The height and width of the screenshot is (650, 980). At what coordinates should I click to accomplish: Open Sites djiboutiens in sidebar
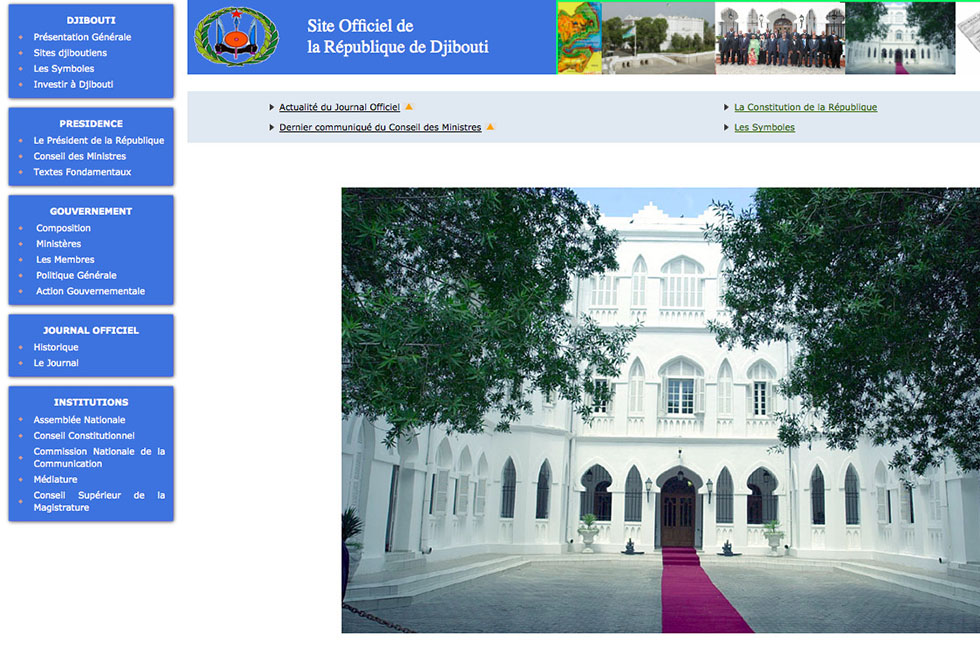coord(70,52)
